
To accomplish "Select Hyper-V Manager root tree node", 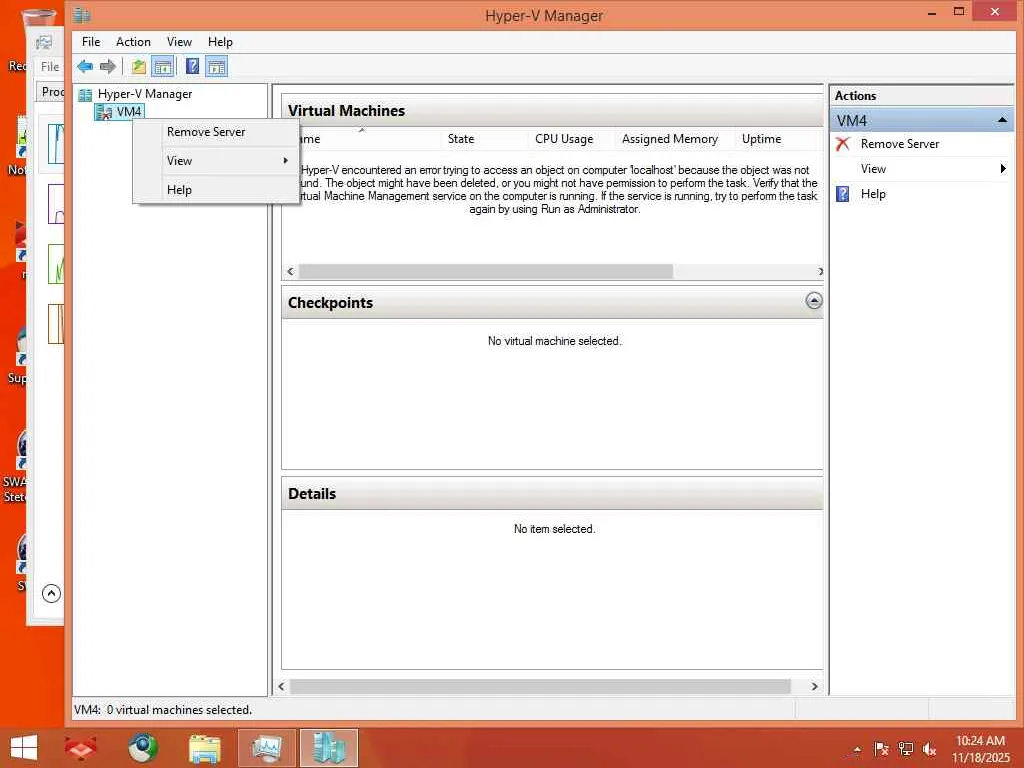I will coord(144,94).
